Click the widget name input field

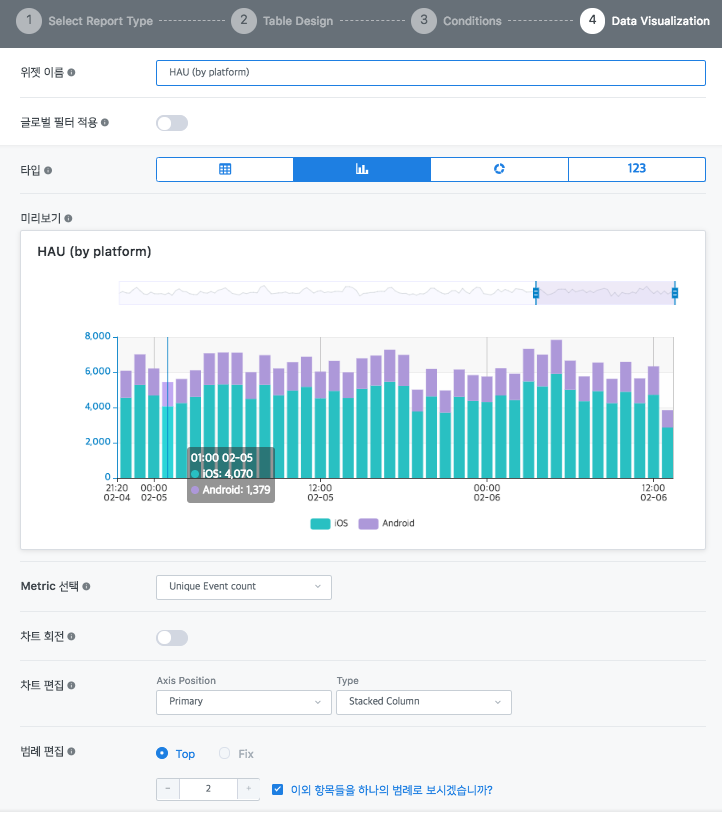click(x=431, y=73)
